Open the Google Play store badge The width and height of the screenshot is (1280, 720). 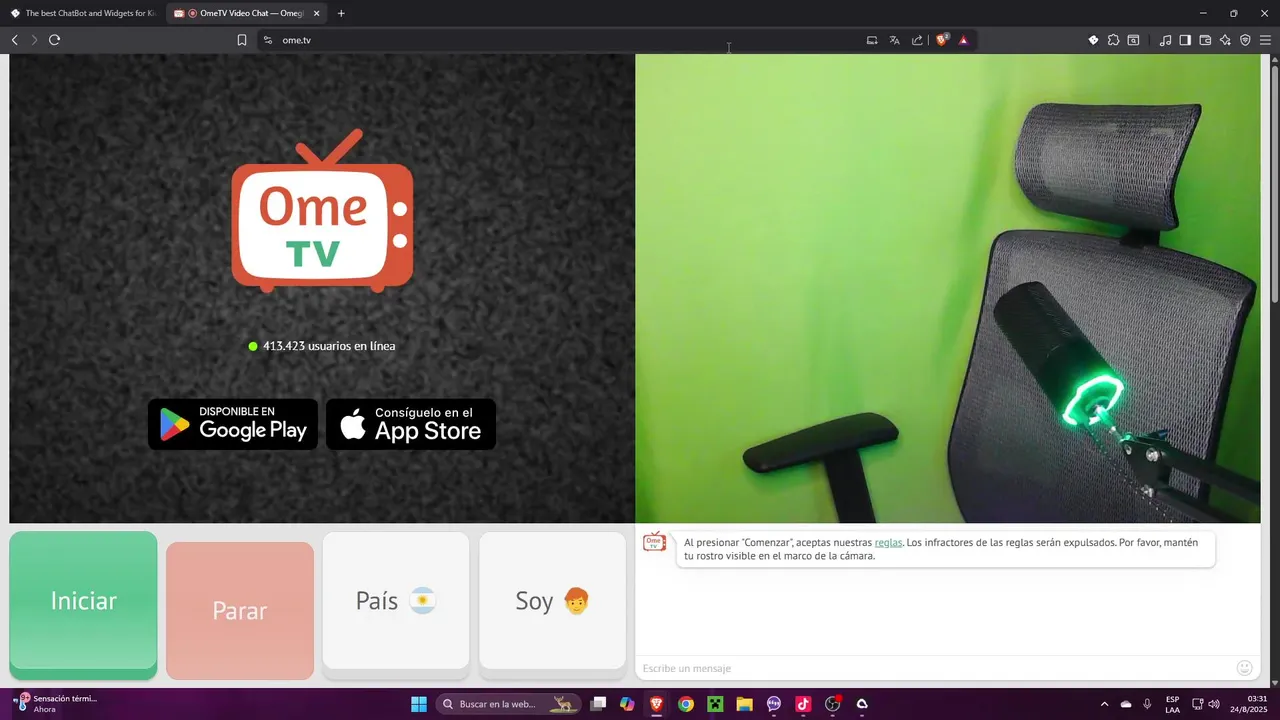233,424
